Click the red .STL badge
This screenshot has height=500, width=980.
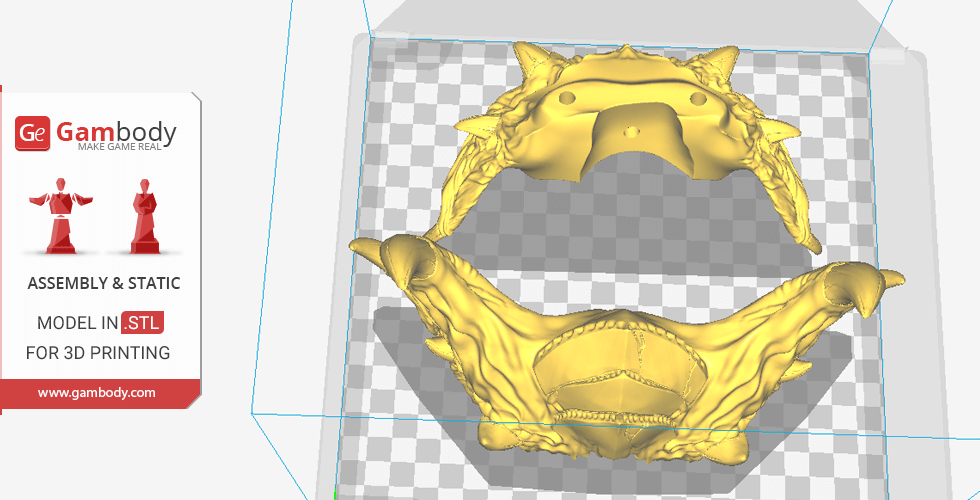(x=142, y=322)
